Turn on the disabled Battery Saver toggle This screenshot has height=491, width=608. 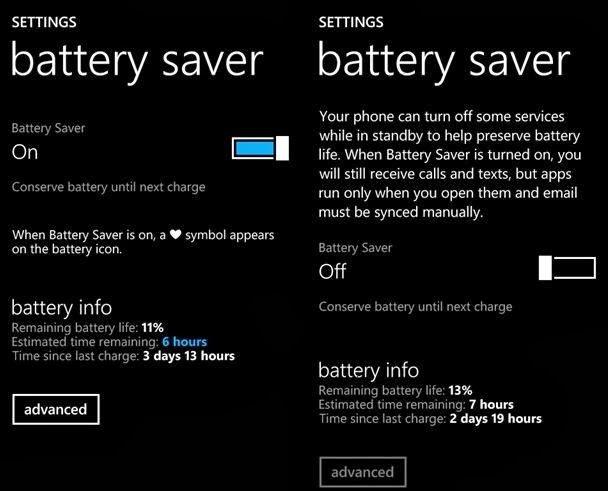pyautogui.click(x=567, y=268)
